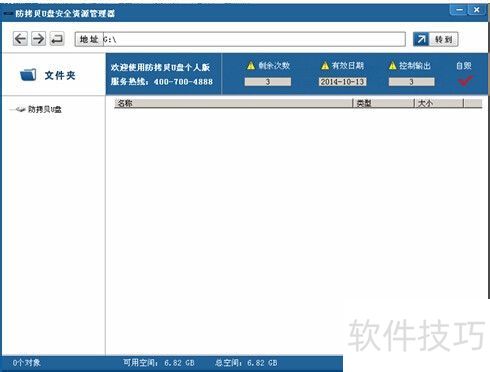Close the 防拷贝U盘安全资源管理器 window
Screen dimensions: 490x372
coord(477,10)
